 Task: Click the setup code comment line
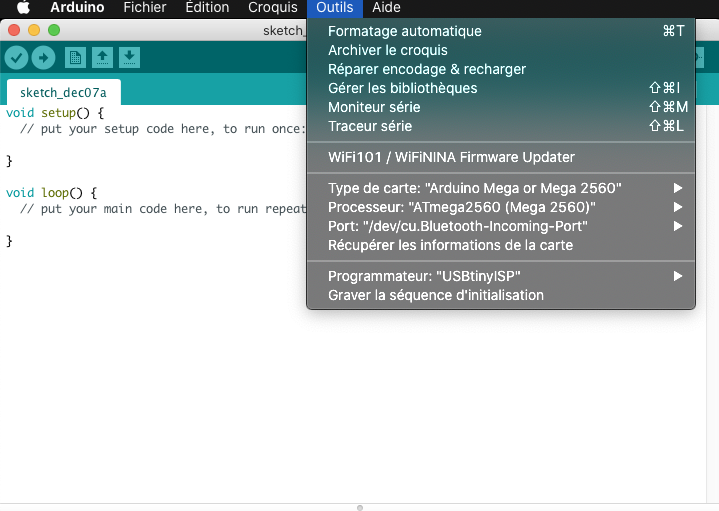[x=163, y=129]
